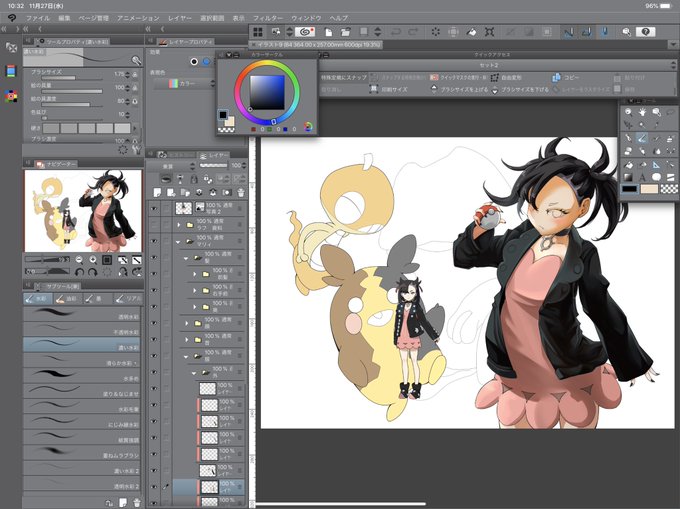Image resolution: width=680 pixels, height=509 pixels.
Task: Click the Clear (dotted circle) icon in command bar
Action: tap(435, 32)
